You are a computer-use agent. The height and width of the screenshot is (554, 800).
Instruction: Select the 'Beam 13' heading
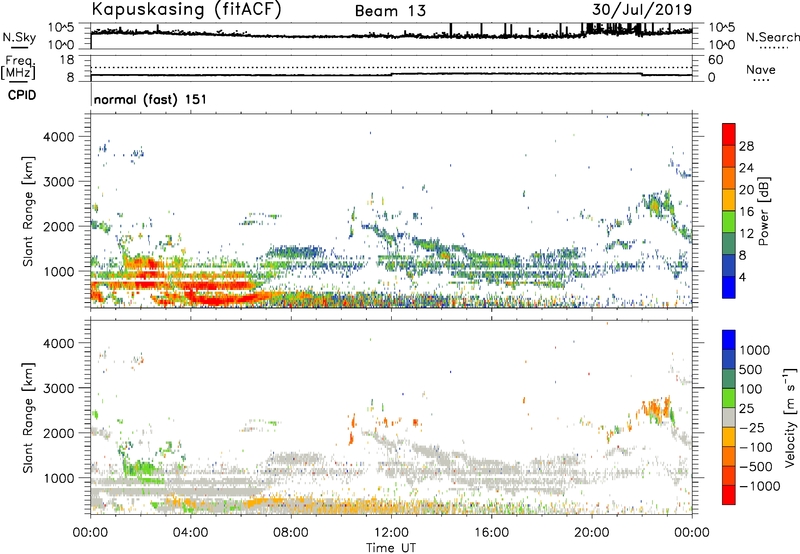click(390, 11)
